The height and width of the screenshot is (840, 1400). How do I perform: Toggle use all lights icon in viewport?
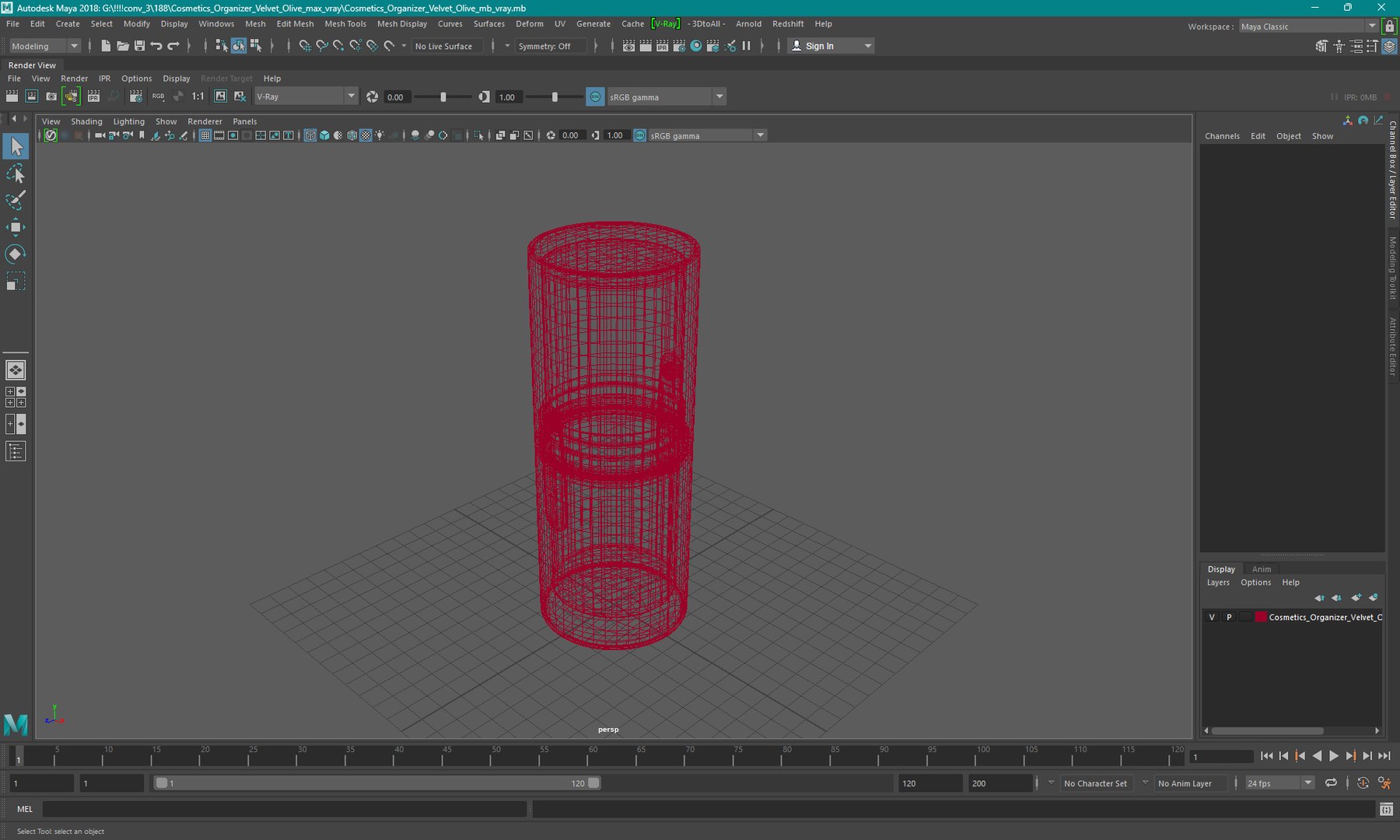(x=380, y=135)
